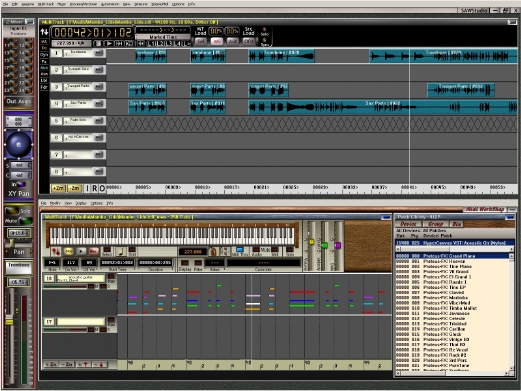The width and height of the screenshot is (521, 391).
Task: Select 'Proteus-FX Grand Piano' patch in library
Action: [x=452, y=256]
